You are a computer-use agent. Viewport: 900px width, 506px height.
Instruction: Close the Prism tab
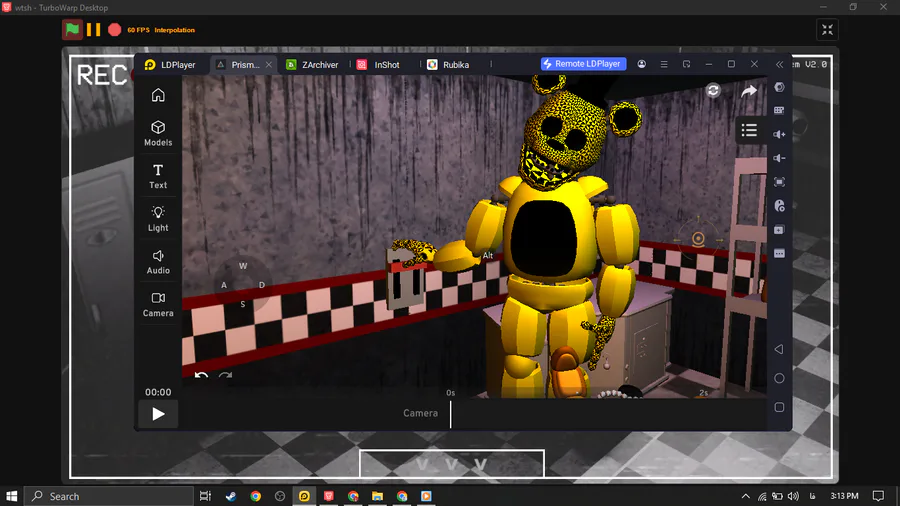pos(269,65)
